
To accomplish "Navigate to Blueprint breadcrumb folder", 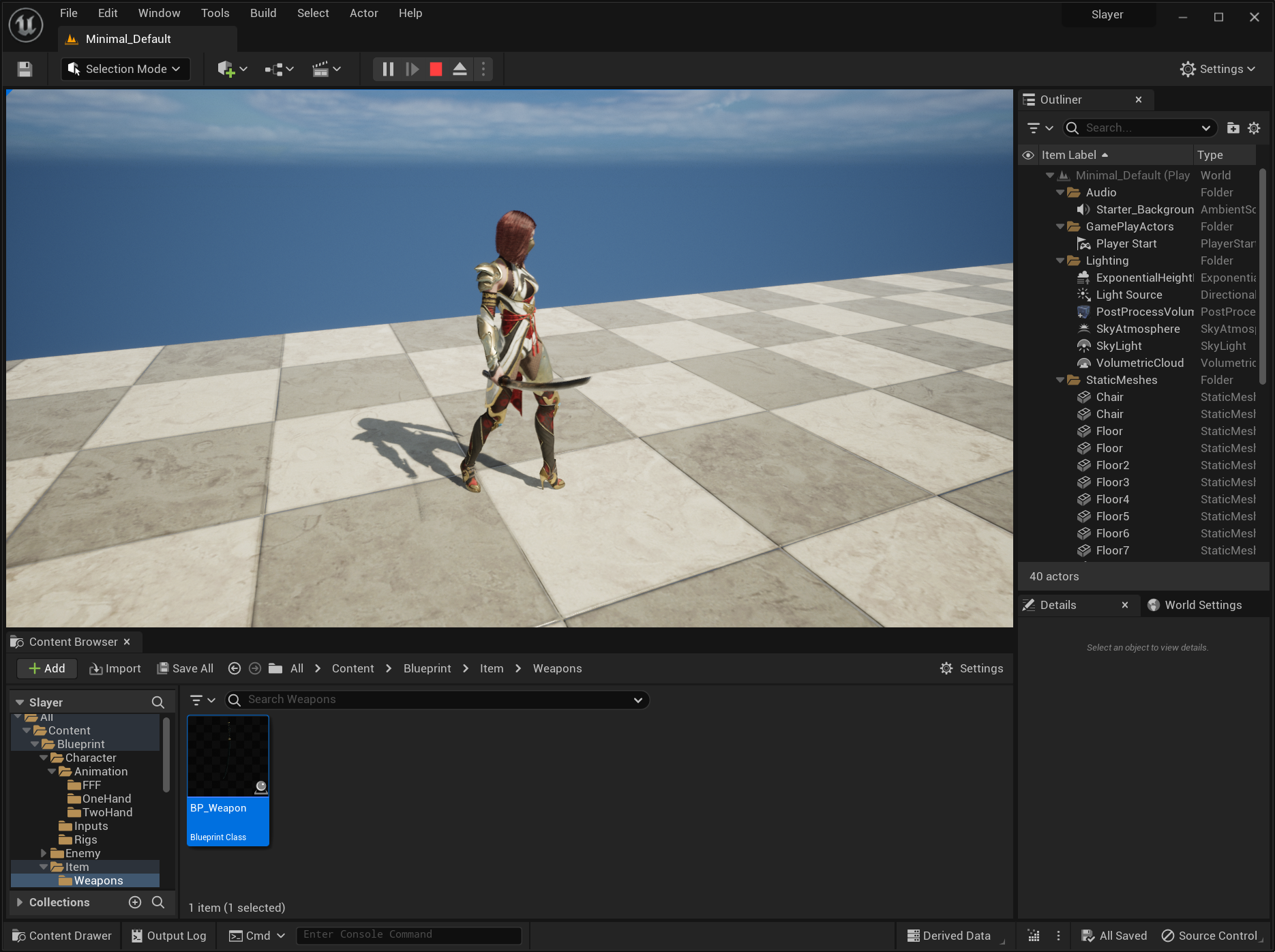I will [427, 668].
